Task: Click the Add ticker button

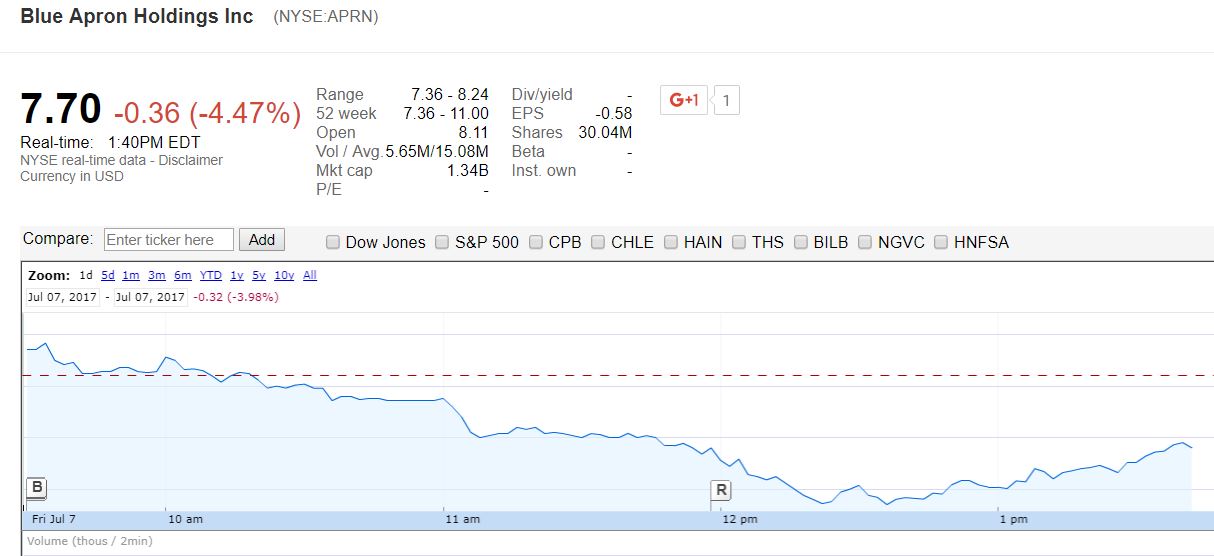Action: [x=261, y=240]
